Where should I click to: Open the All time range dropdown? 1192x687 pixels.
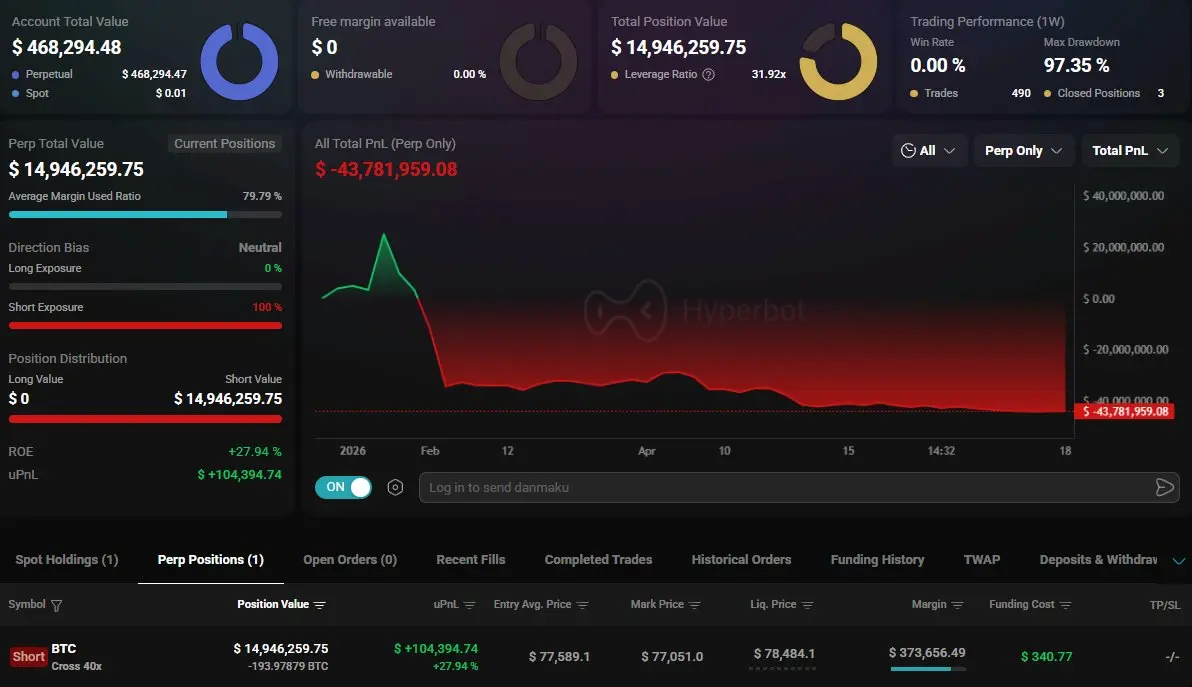928,150
